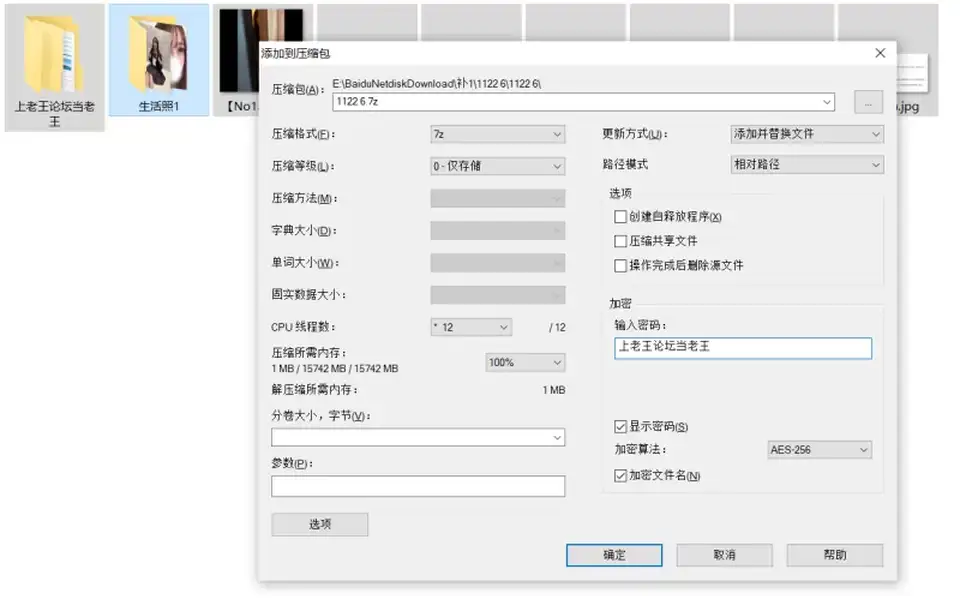
Task: Select the 【No1 video thumbnail behind dialog
Action: (x=239, y=60)
